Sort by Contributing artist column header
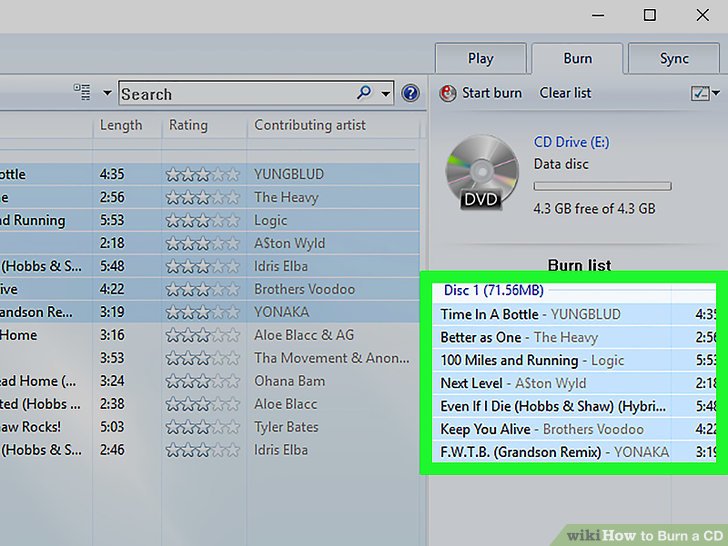Viewport: 728px width, 546px height. coord(310,125)
